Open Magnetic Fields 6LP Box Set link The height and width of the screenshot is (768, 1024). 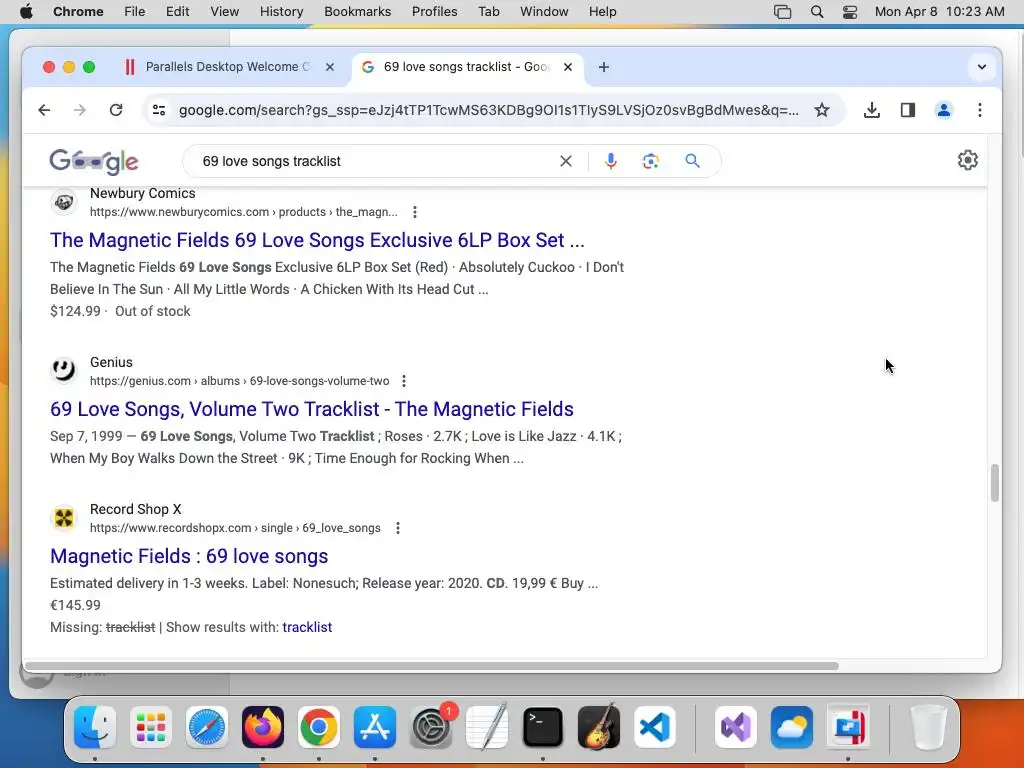point(317,240)
